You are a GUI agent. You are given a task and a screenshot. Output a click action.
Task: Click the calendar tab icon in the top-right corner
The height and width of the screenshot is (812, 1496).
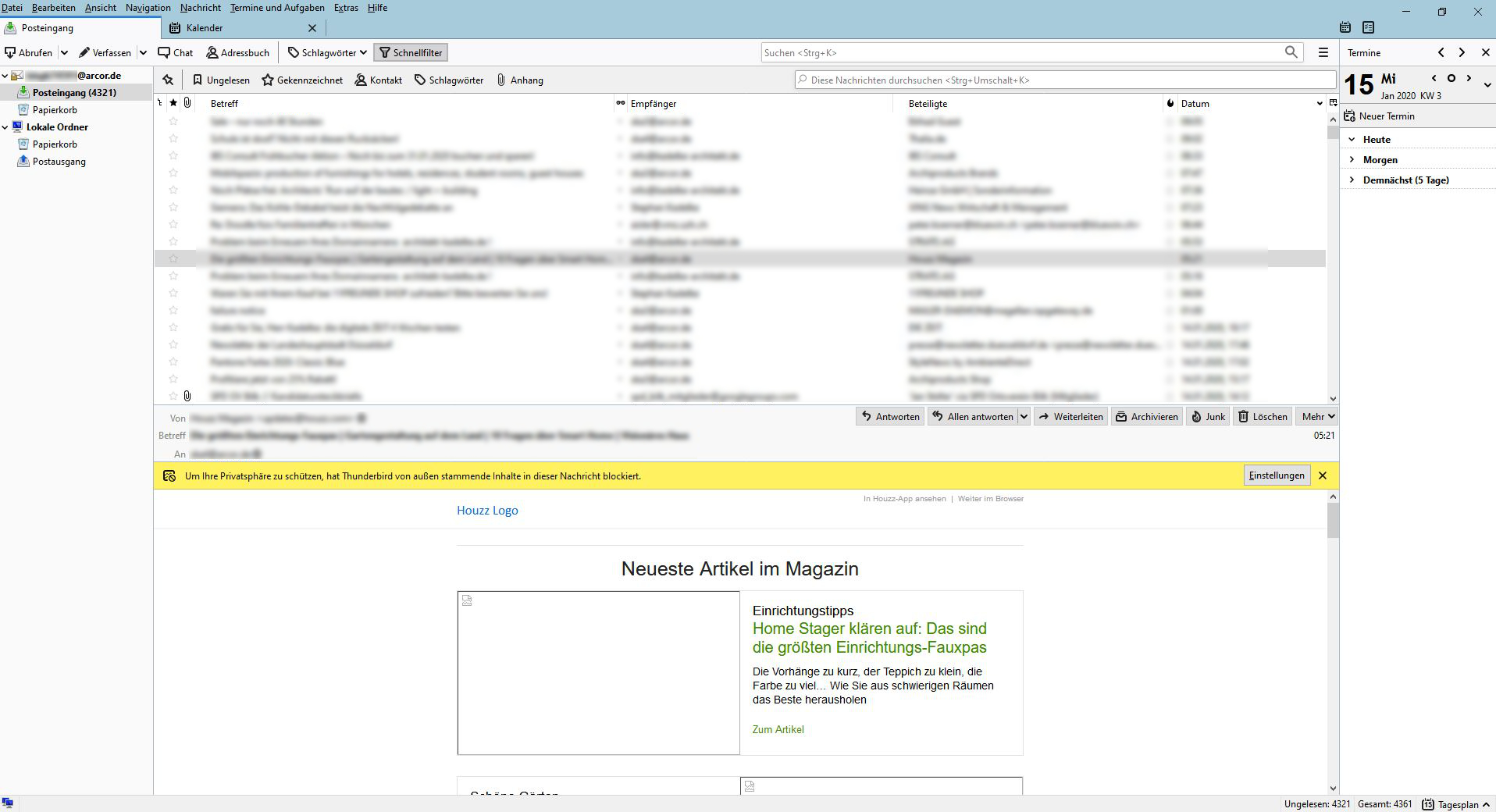click(1345, 27)
